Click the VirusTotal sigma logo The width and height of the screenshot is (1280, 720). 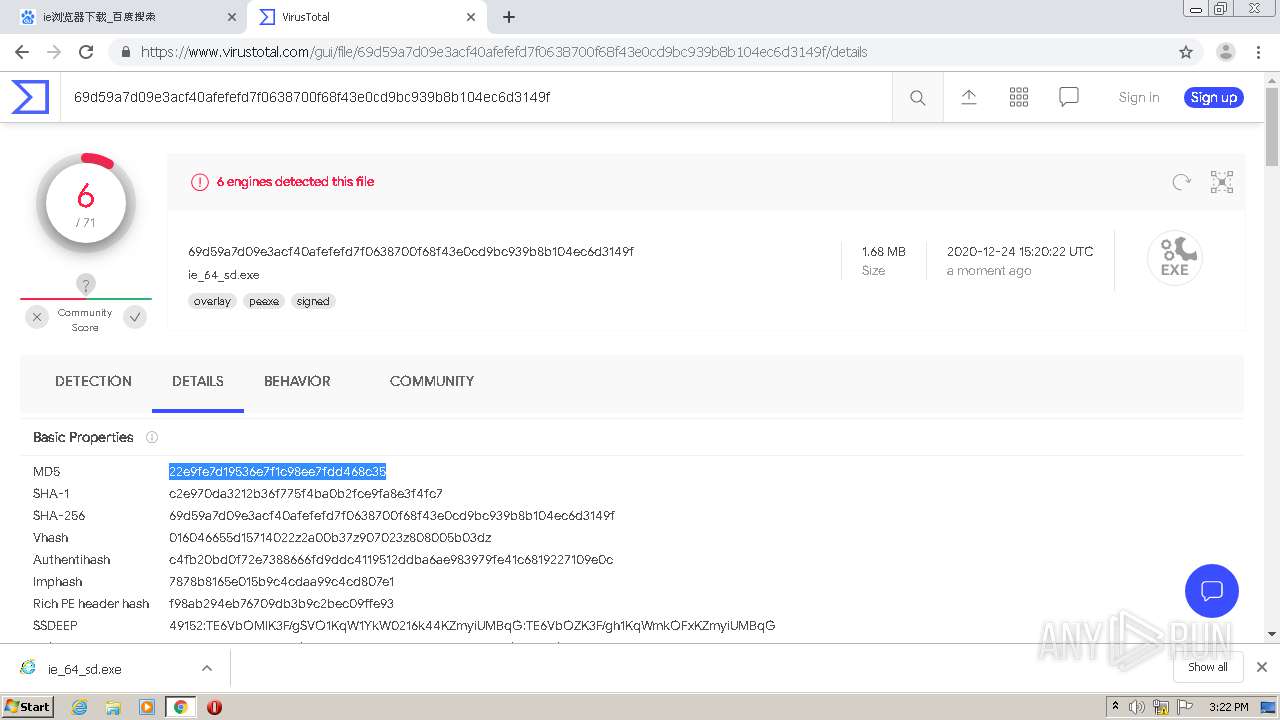click(x=30, y=97)
